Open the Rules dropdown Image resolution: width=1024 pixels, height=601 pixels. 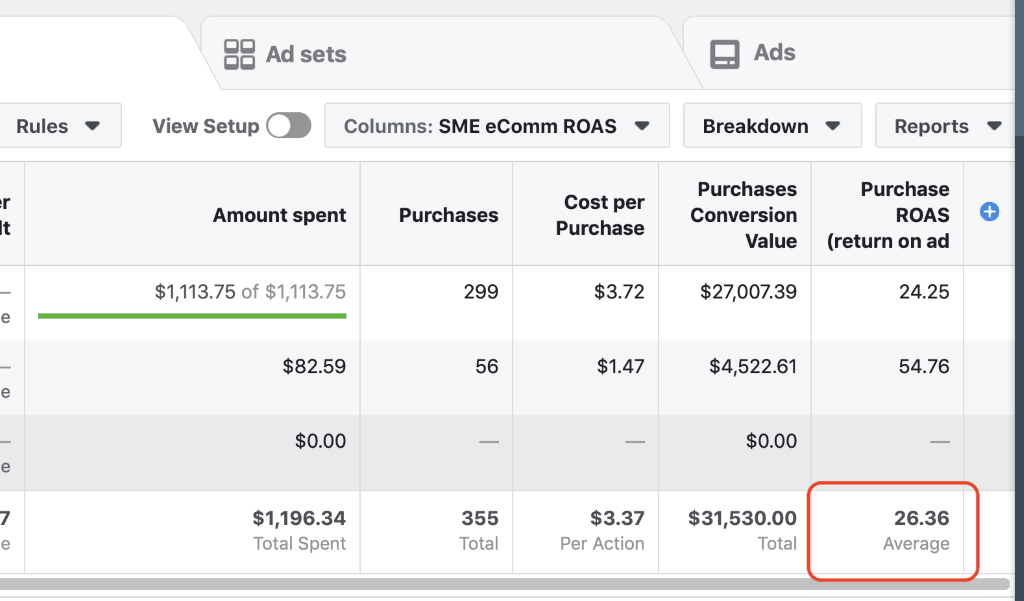[58, 126]
